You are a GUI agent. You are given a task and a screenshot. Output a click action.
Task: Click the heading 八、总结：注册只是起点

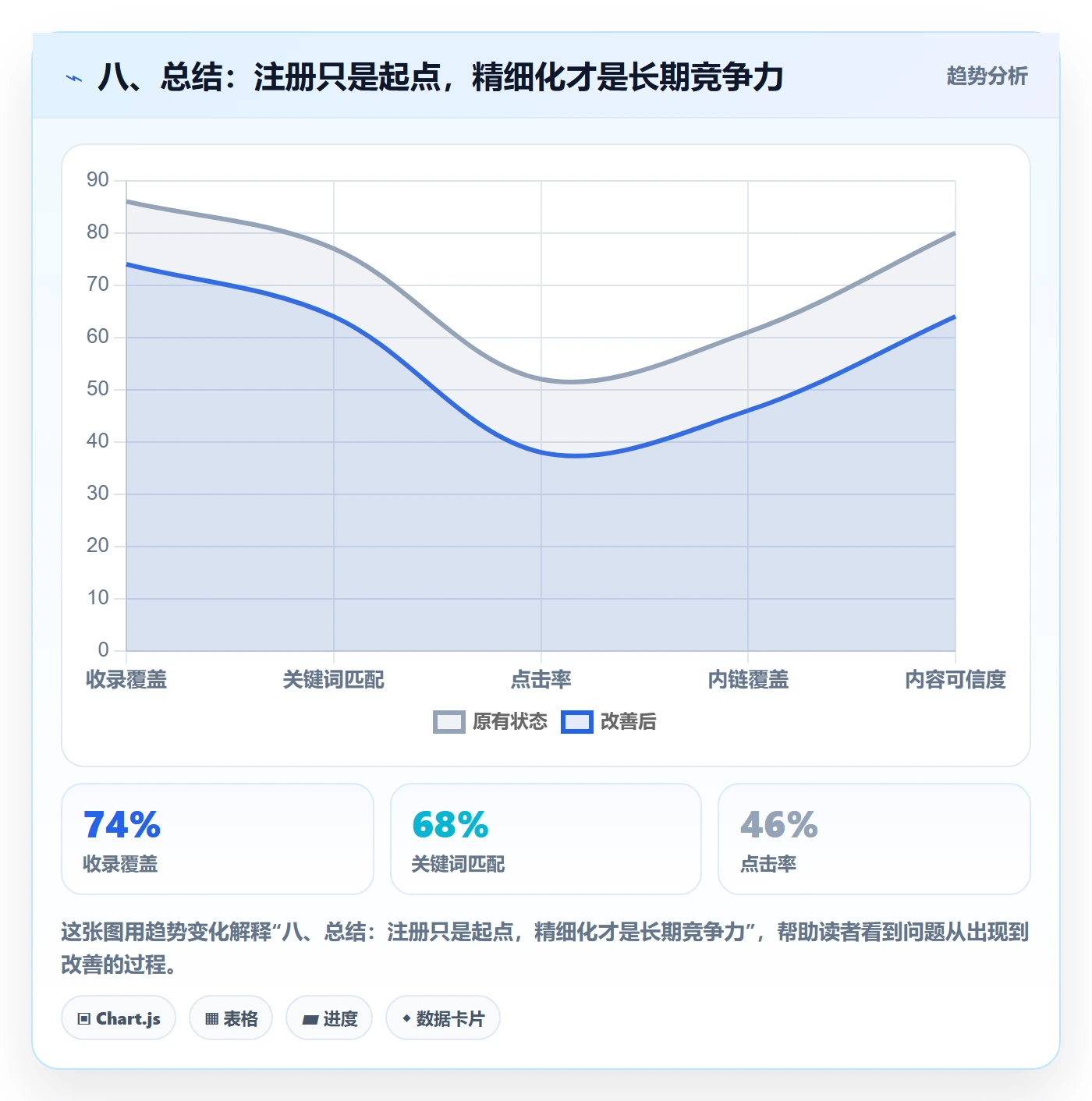441,77
